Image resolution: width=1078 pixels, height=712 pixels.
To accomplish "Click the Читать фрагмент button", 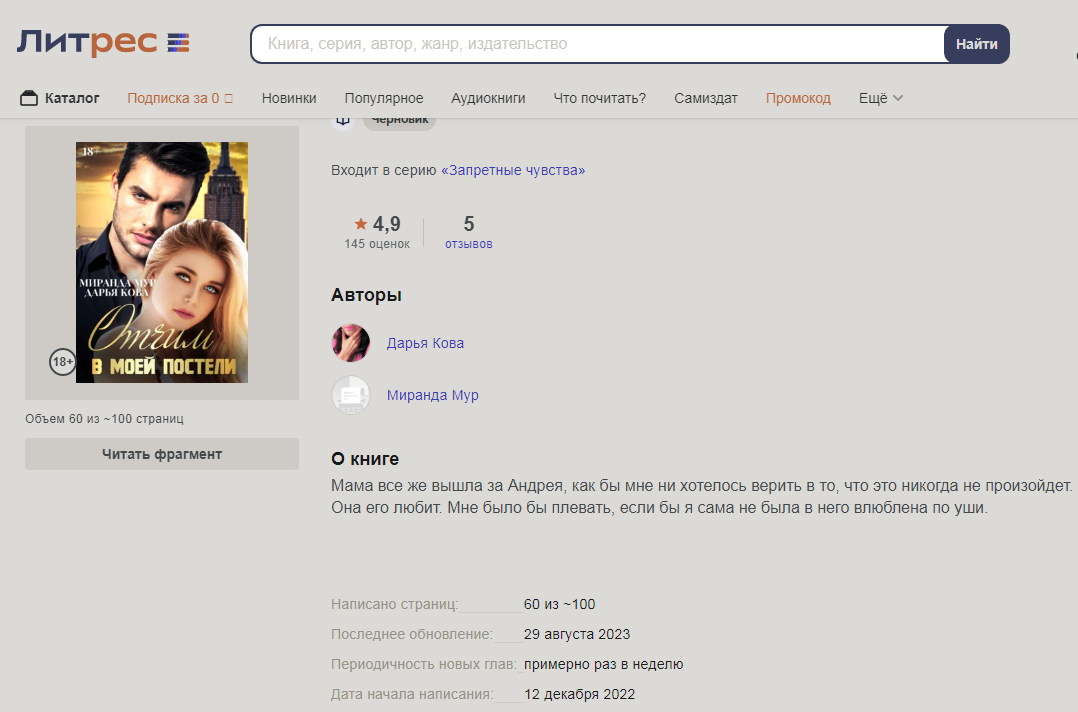I will pos(162,454).
